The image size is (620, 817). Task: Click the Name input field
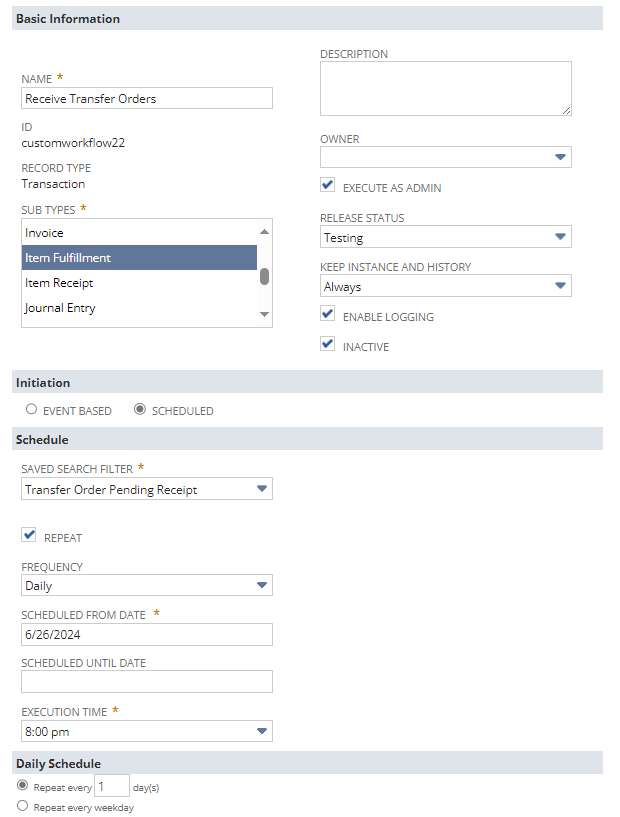(x=147, y=98)
